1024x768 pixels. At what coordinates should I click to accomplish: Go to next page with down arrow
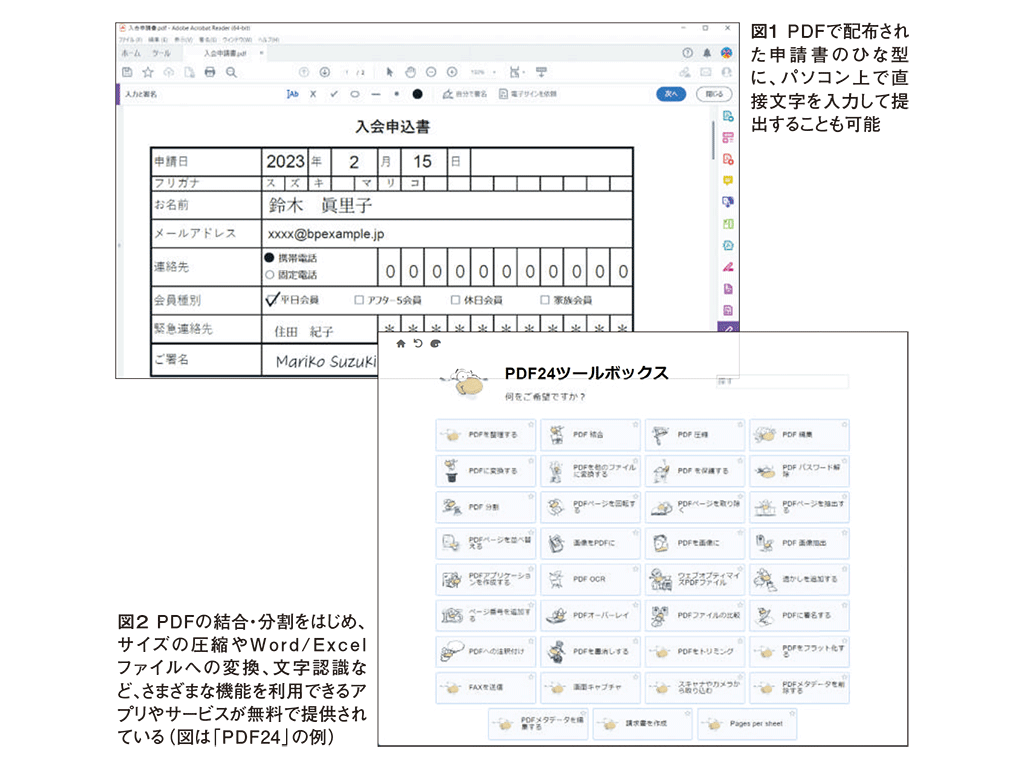[325, 72]
